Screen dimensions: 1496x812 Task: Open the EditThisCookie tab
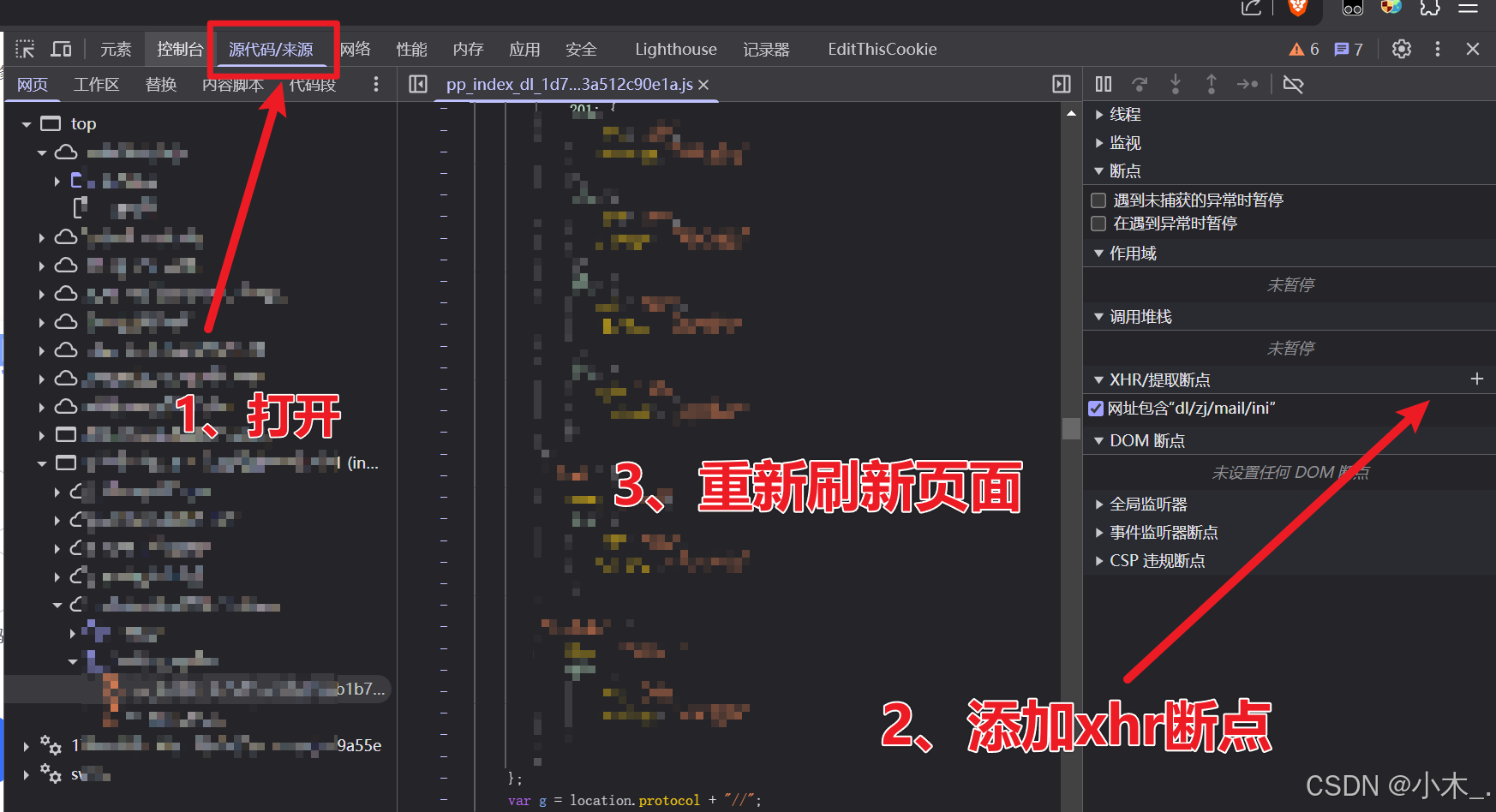tap(883, 49)
